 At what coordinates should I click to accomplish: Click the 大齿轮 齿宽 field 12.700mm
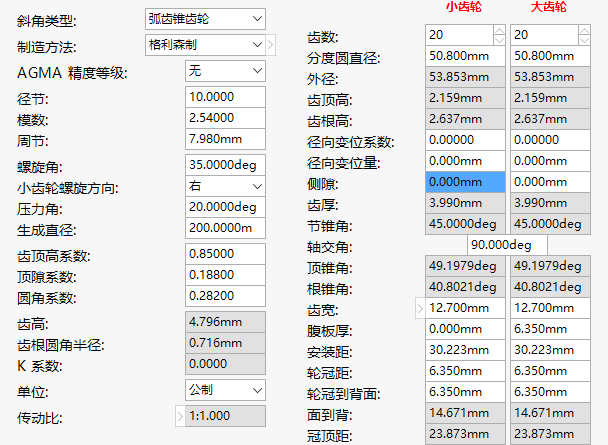pyautogui.click(x=551, y=308)
